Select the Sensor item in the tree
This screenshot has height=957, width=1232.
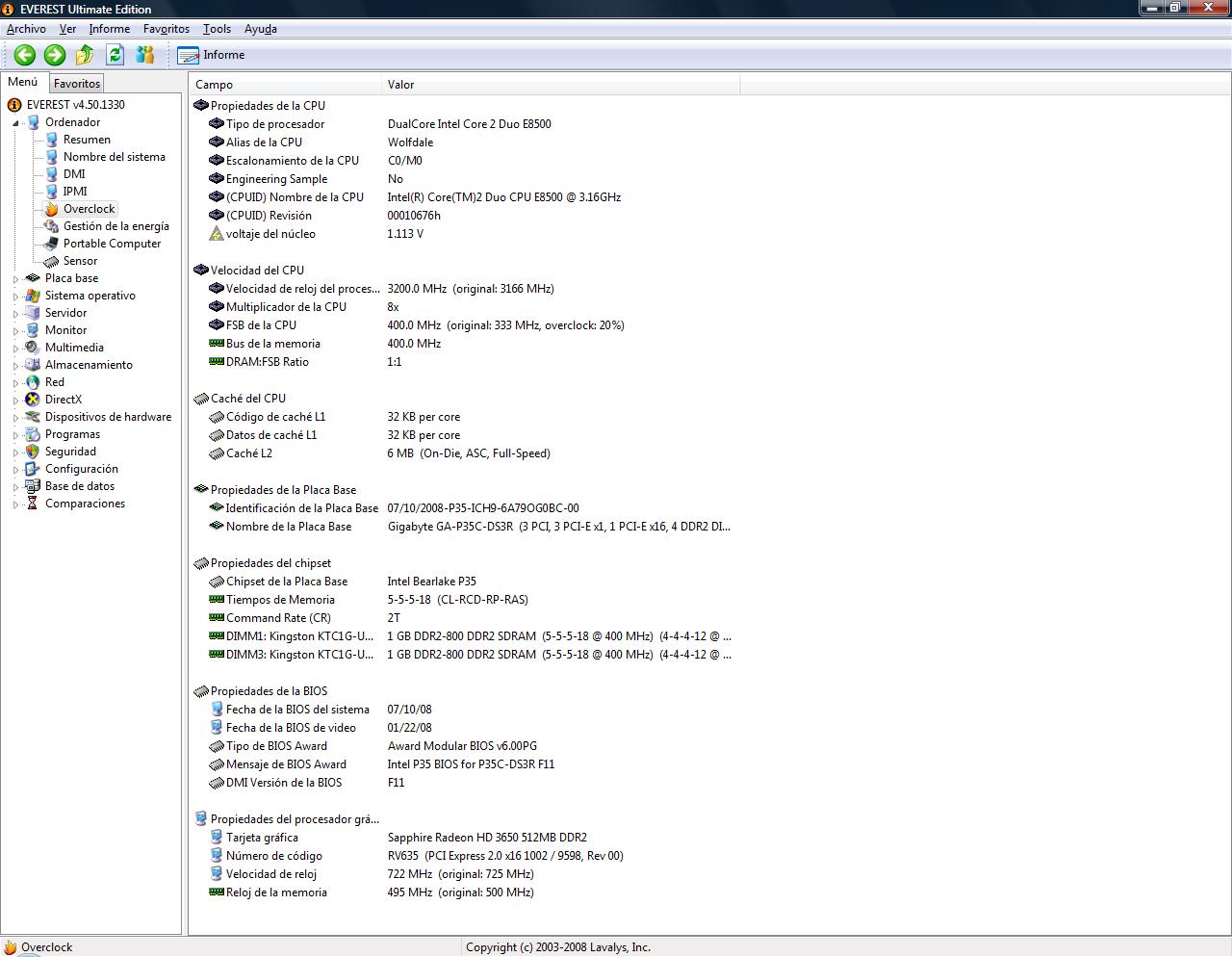(80, 261)
